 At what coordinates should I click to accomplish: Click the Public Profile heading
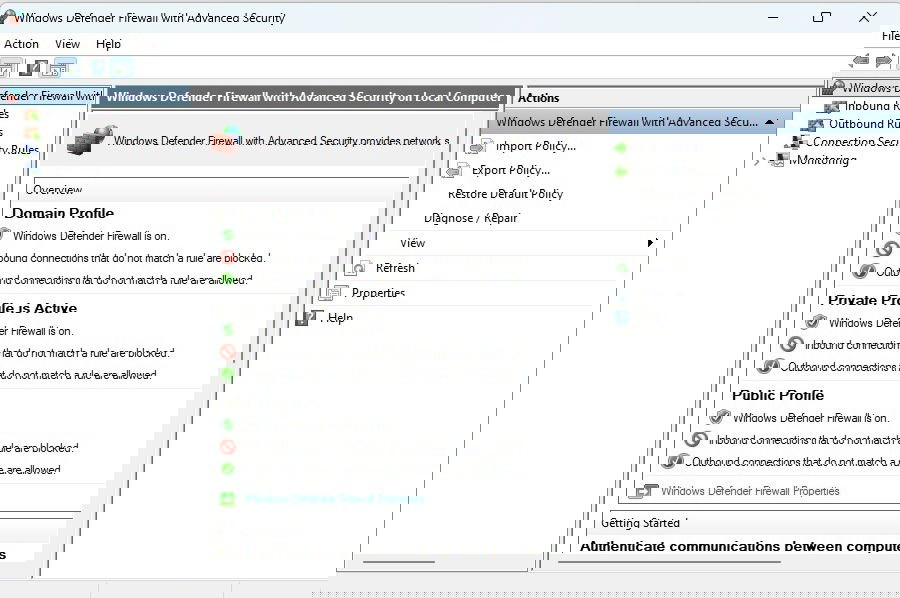tap(778, 395)
